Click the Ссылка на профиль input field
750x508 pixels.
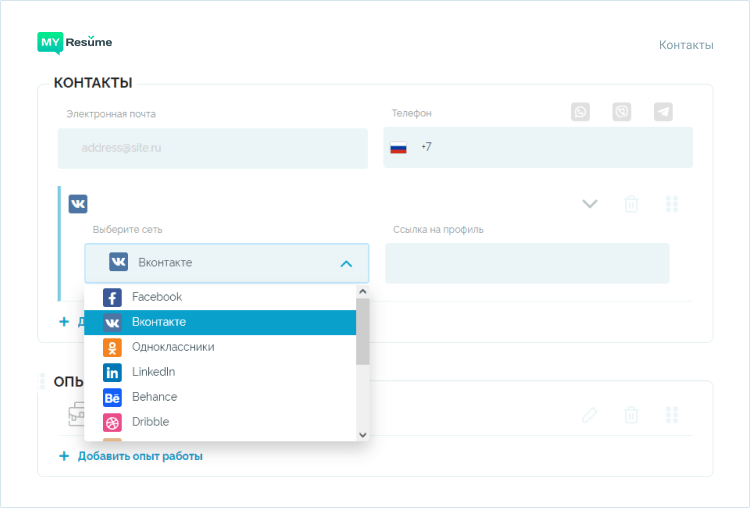(x=527, y=263)
